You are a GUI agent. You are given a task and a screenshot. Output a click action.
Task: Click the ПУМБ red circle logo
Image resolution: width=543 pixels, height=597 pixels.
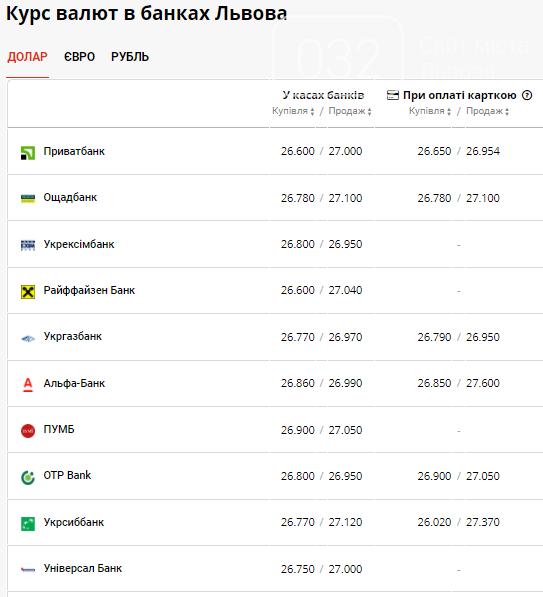[28, 431]
